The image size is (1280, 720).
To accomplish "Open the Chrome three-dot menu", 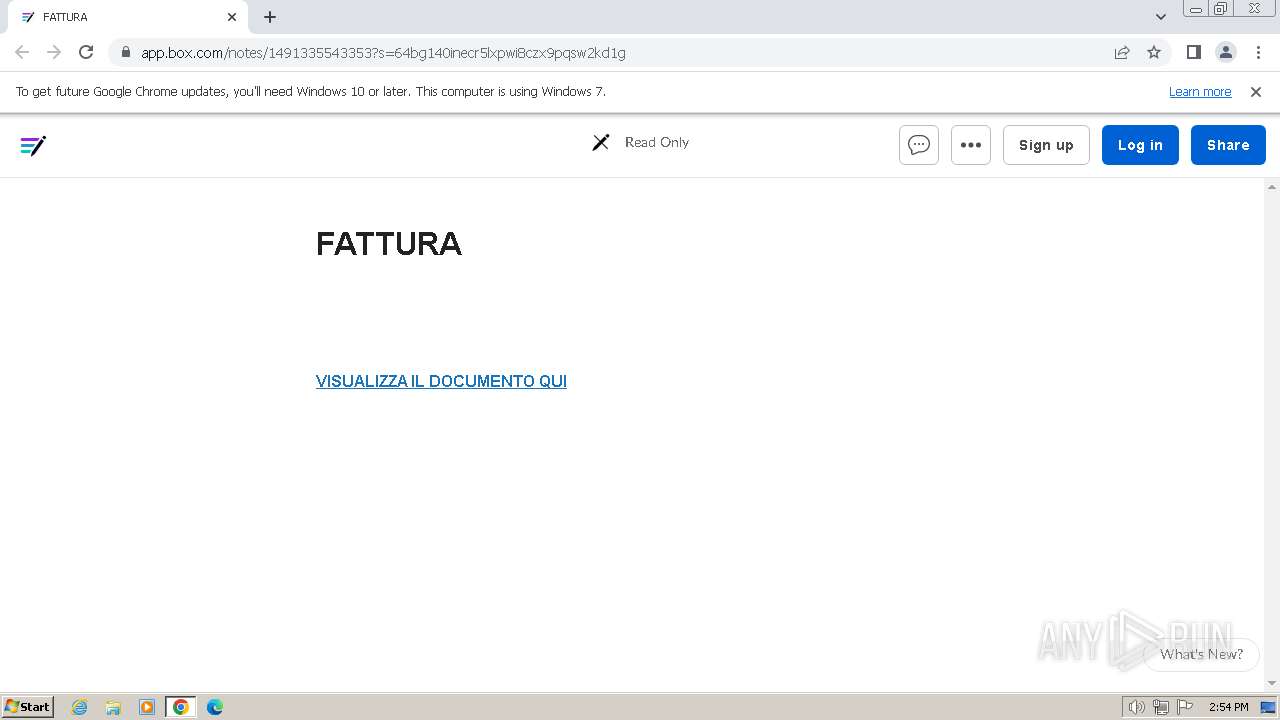I will click(x=1258, y=53).
